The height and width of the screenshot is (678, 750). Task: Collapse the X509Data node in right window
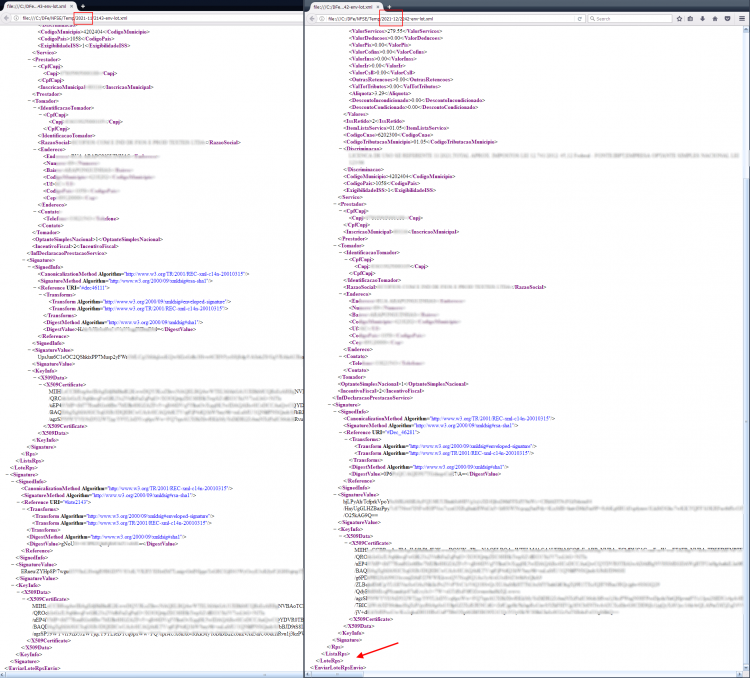341,536
